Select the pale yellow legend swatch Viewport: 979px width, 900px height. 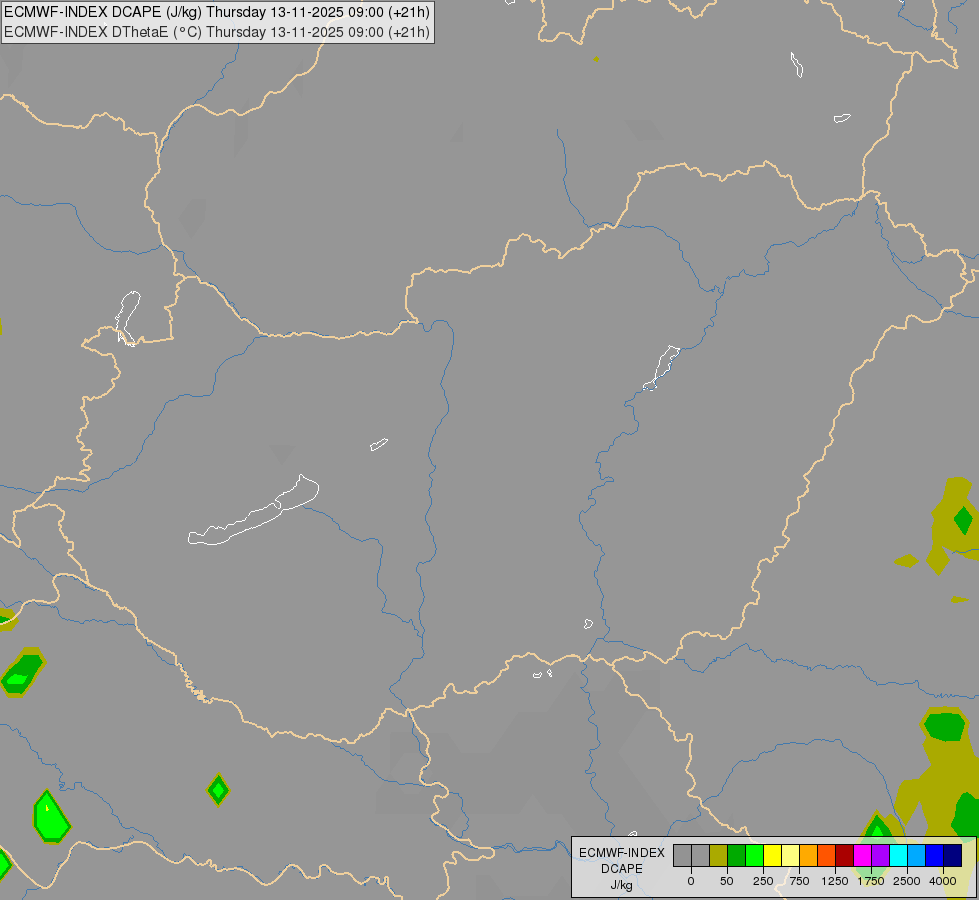[x=790, y=856]
